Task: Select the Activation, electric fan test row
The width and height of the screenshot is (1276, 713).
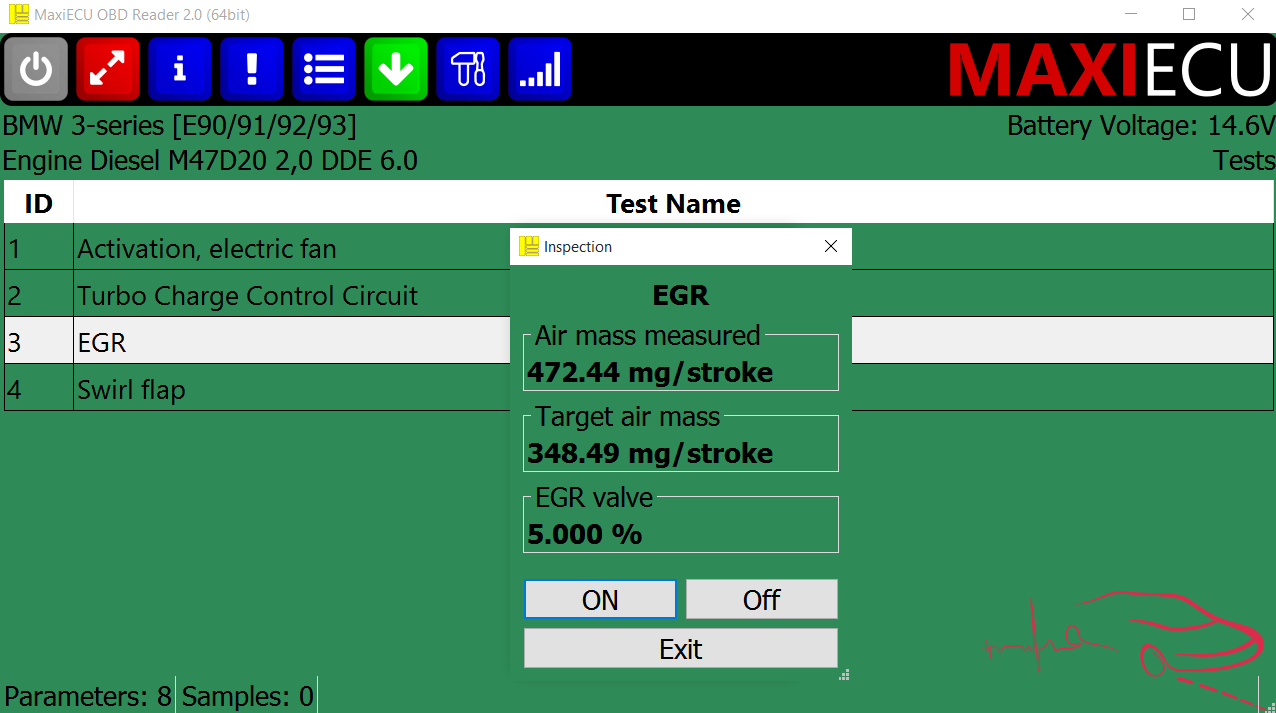Action: click(x=639, y=248)
